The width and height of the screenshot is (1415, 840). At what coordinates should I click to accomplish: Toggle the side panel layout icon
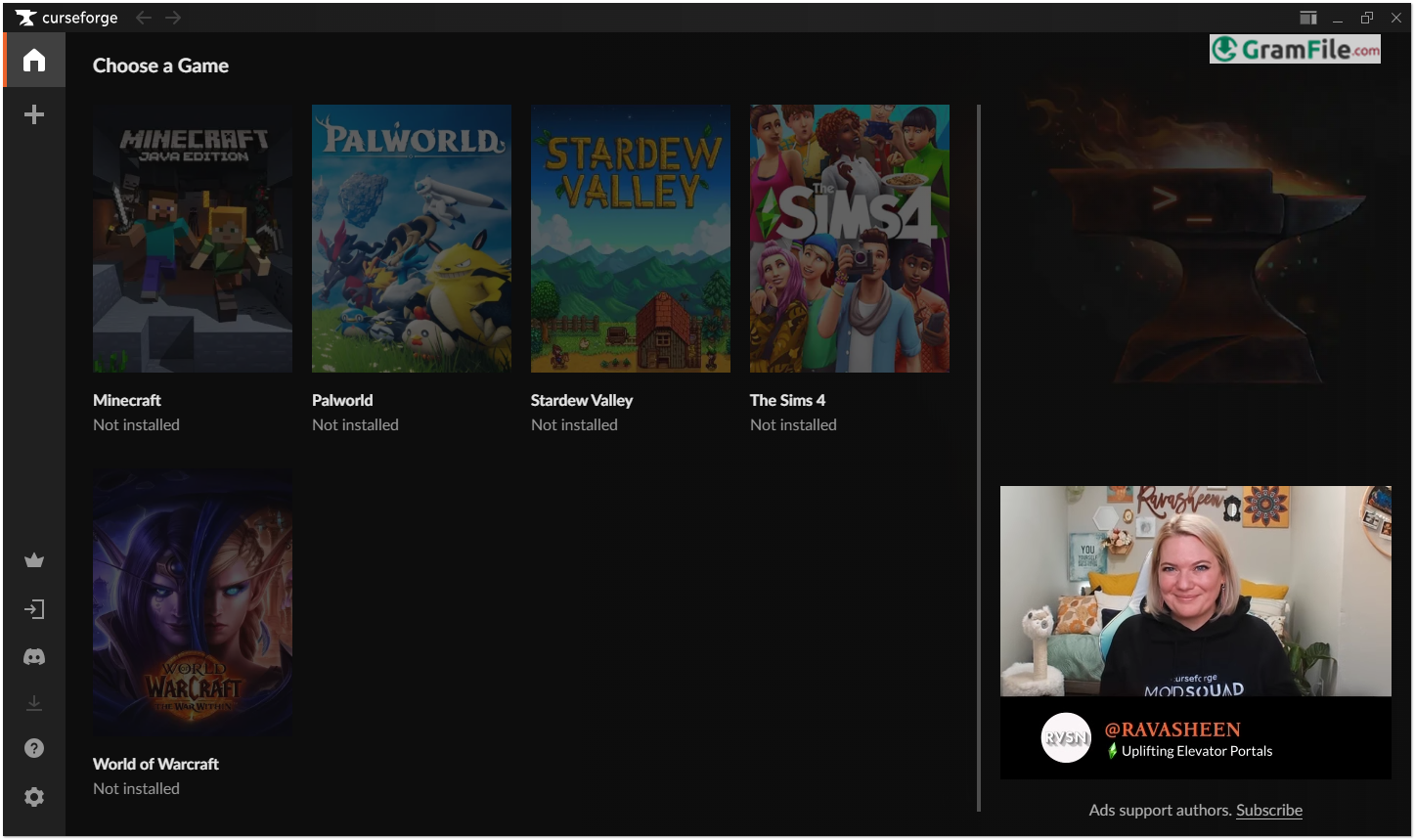pyautogui.click(x=1307, y=18)
